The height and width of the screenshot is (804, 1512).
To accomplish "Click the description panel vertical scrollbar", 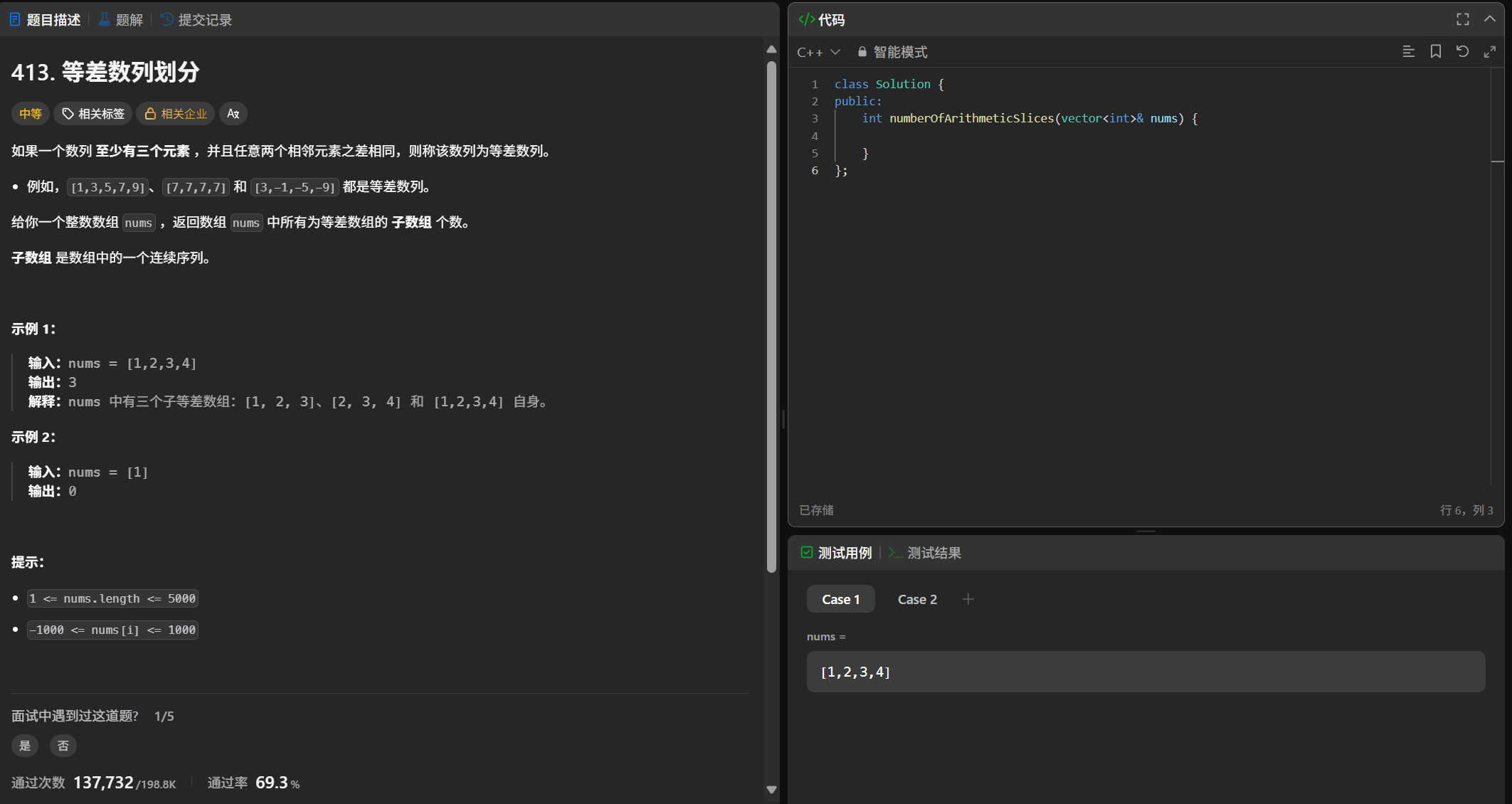I will click(x=771, y=317).
